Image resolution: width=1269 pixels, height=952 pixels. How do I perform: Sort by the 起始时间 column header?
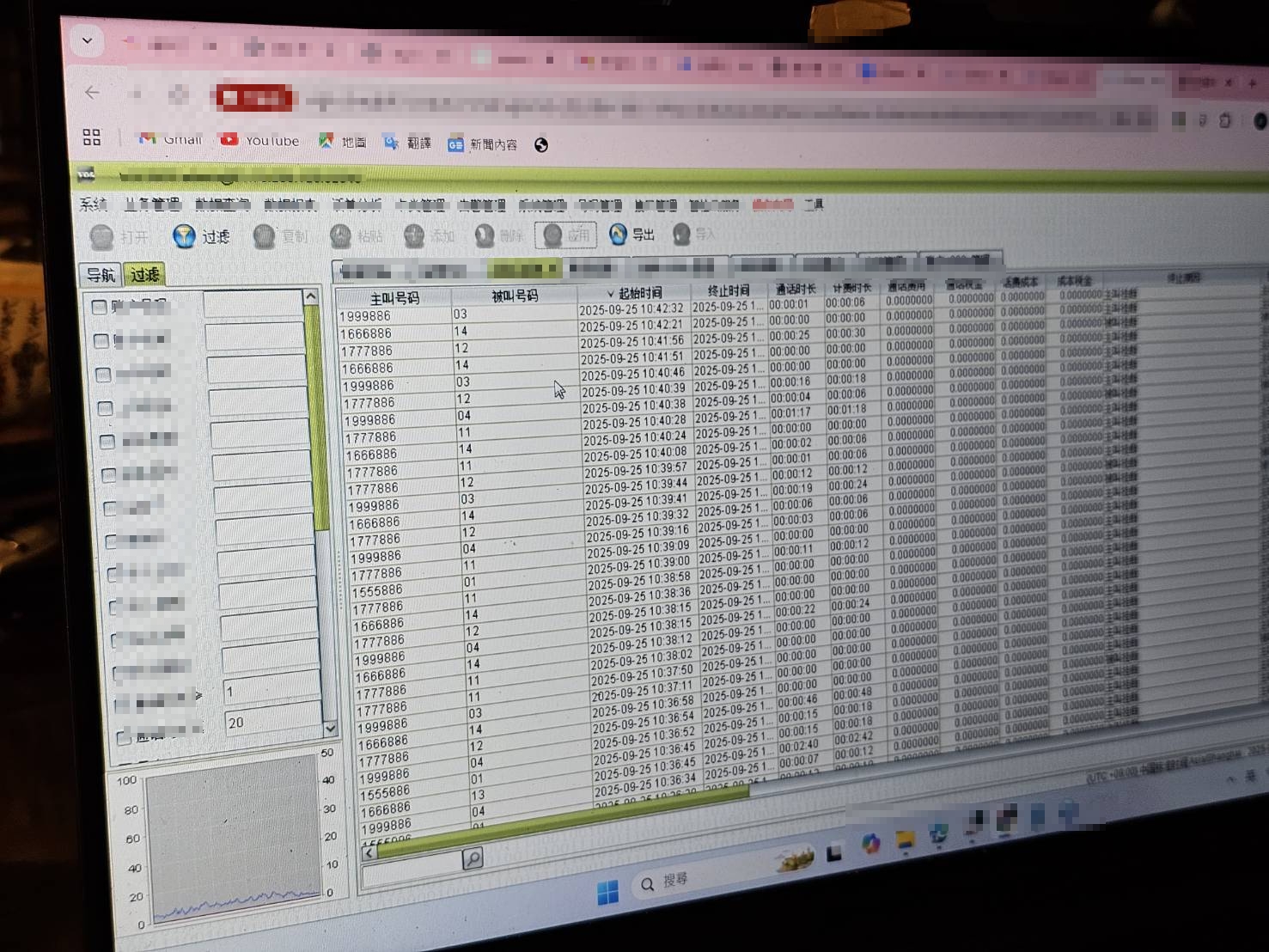(x=640, y=293)
